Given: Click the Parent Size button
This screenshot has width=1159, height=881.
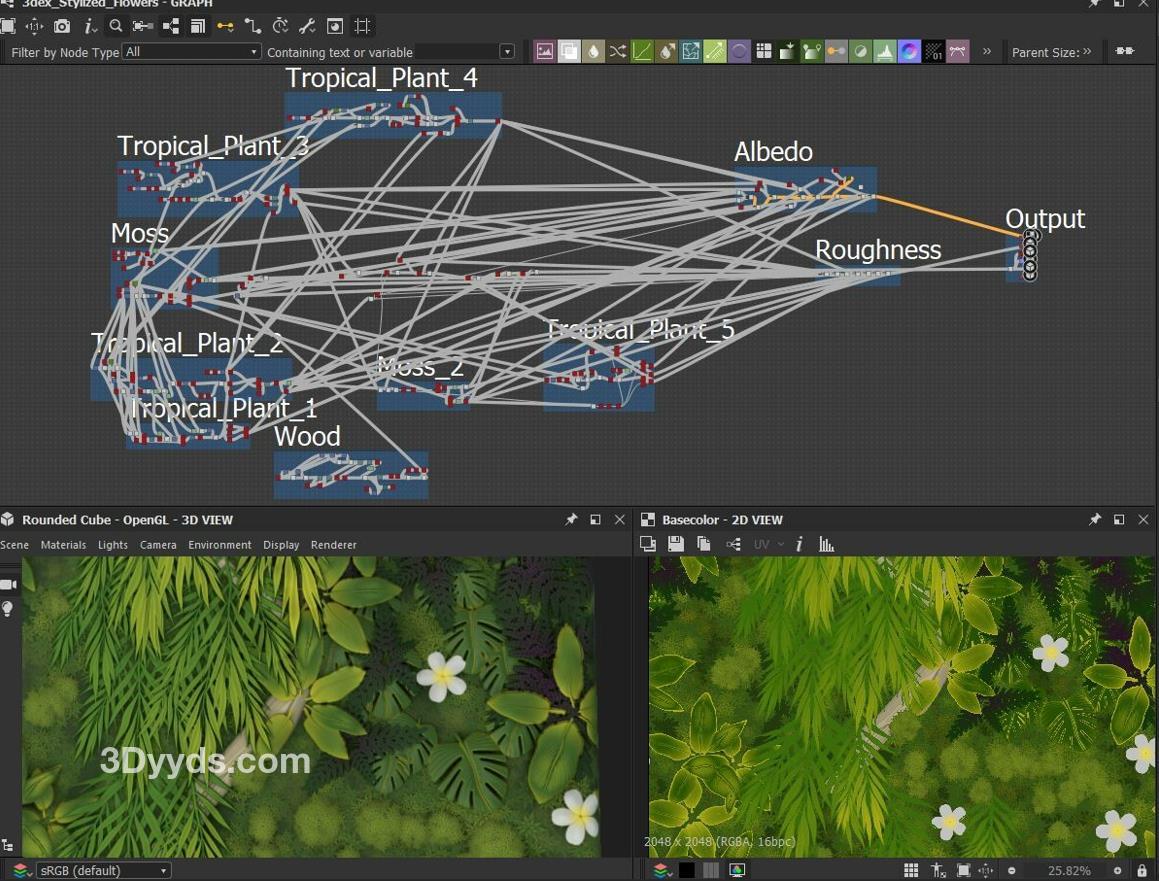Looking at the screenshot, I should point(1051,52).
